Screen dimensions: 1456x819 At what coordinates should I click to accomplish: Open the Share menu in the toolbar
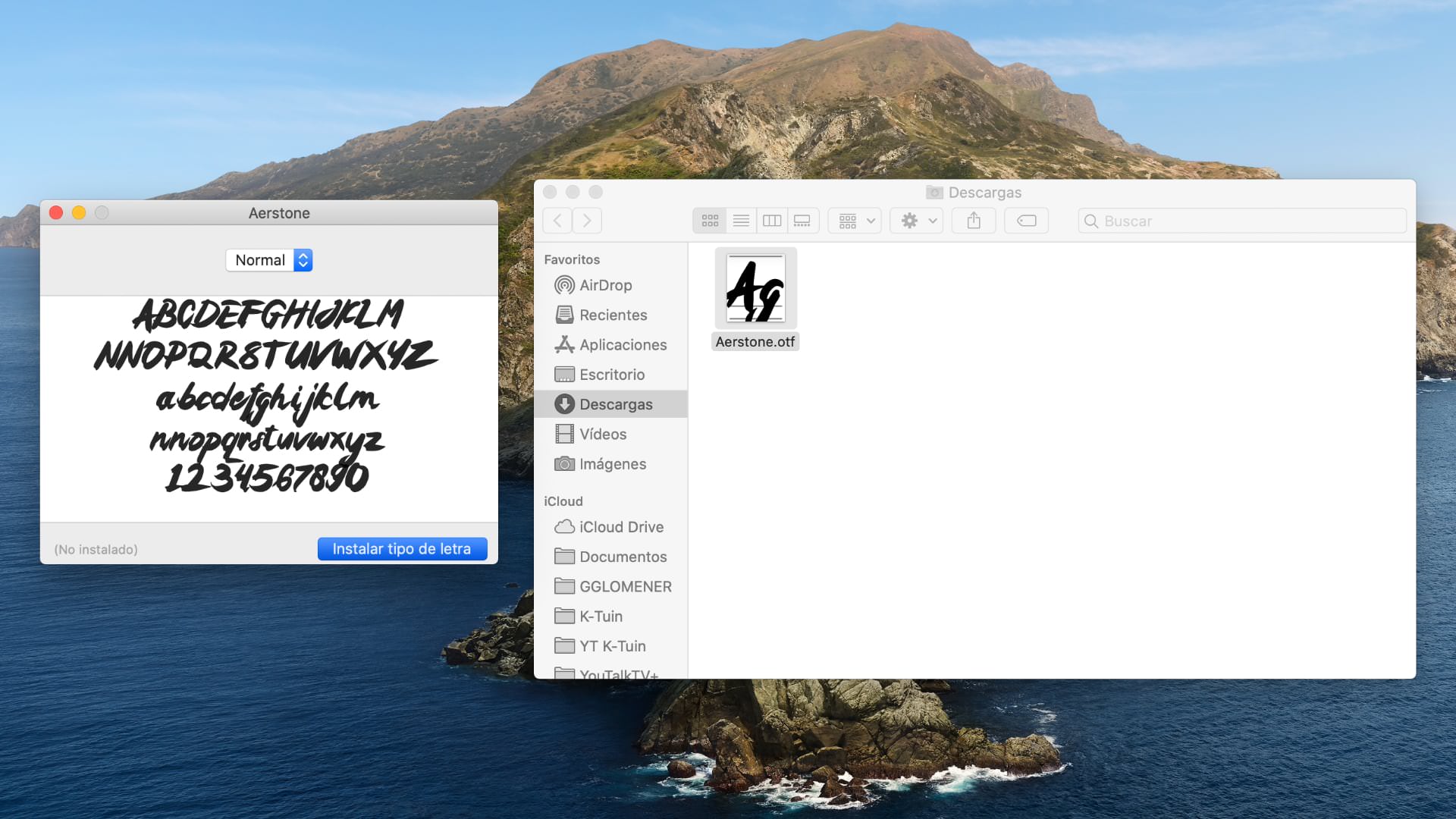pos(974,220)
